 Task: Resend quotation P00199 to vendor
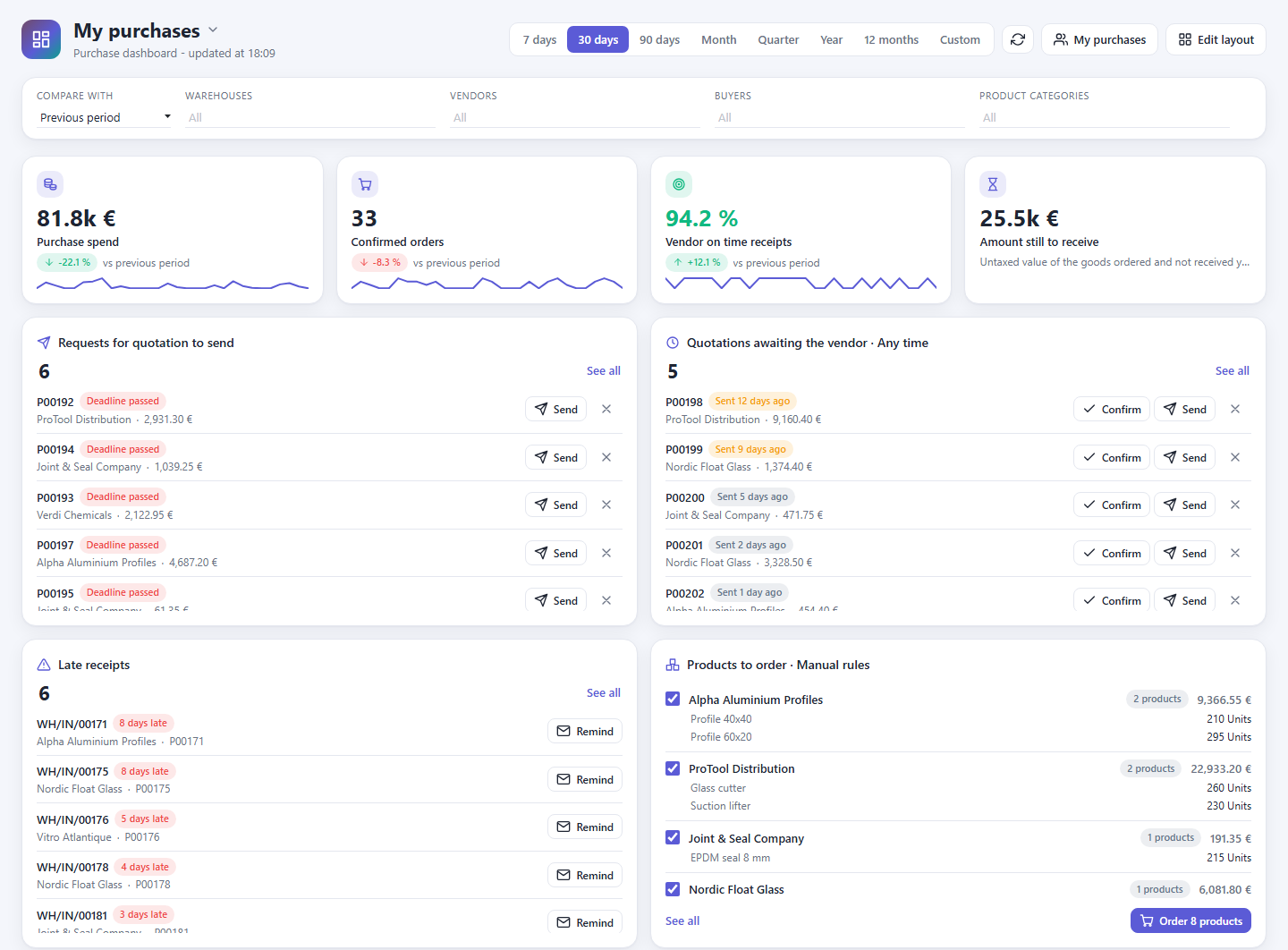click(x=1184, y=457)
